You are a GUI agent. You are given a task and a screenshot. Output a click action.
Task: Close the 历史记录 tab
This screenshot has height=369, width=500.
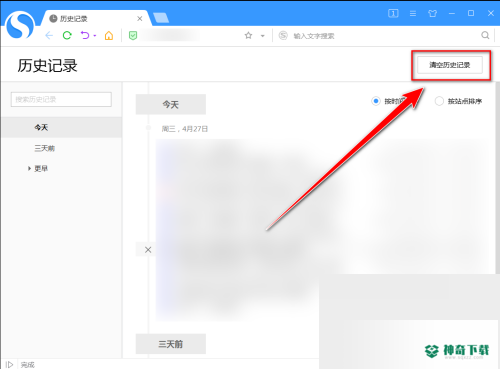tap(140, 19)
